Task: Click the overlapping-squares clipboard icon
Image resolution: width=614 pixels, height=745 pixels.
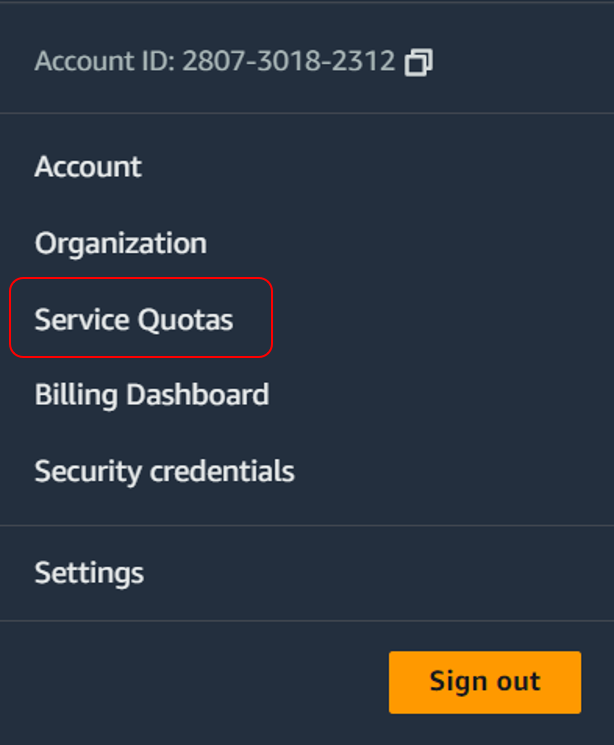Action: 419,62
